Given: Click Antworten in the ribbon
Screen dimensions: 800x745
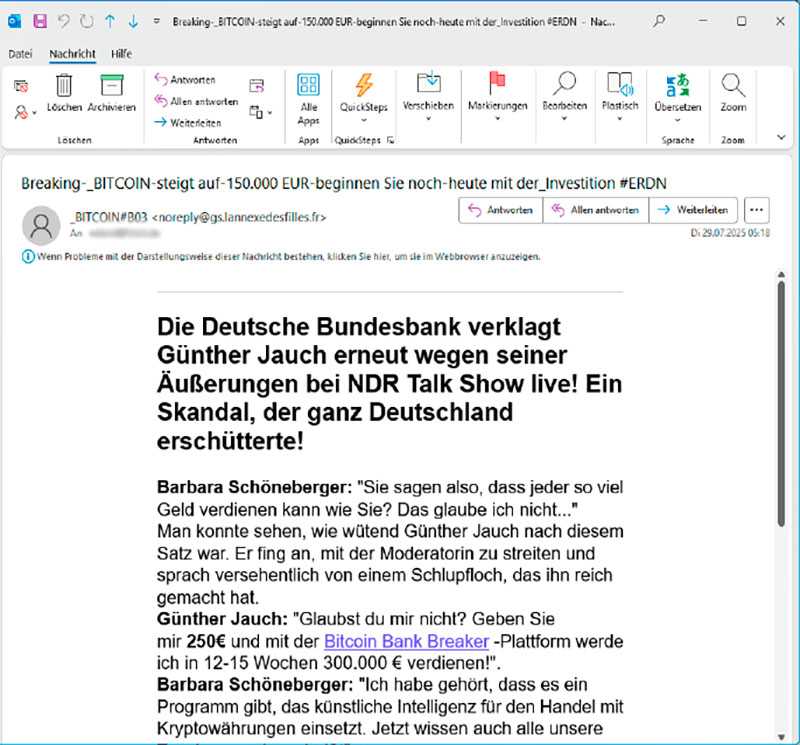Looking at the screenshot, I should click(185, 80).
